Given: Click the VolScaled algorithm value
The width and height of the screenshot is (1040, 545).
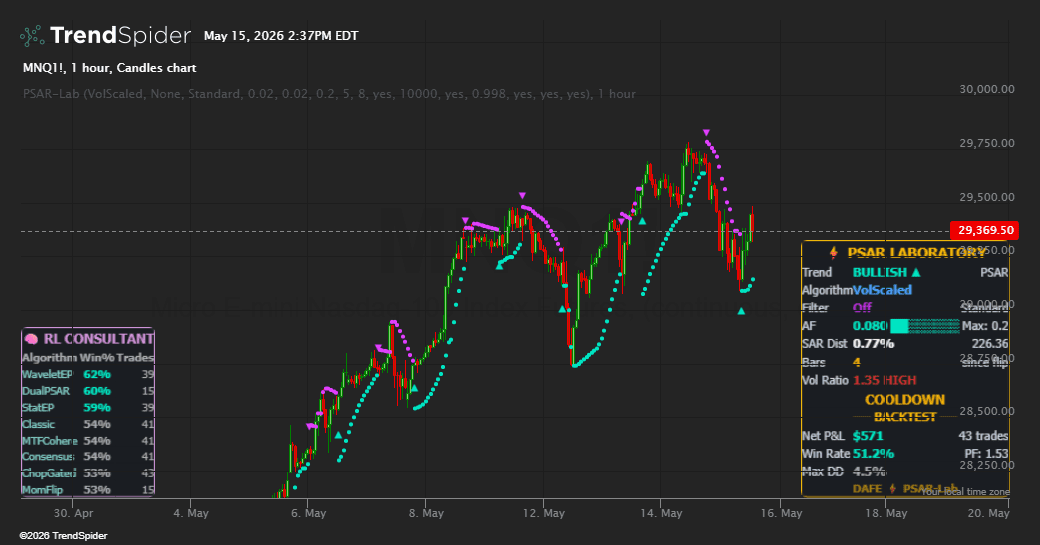Looking at the screenshot, I should pos(882,290).
